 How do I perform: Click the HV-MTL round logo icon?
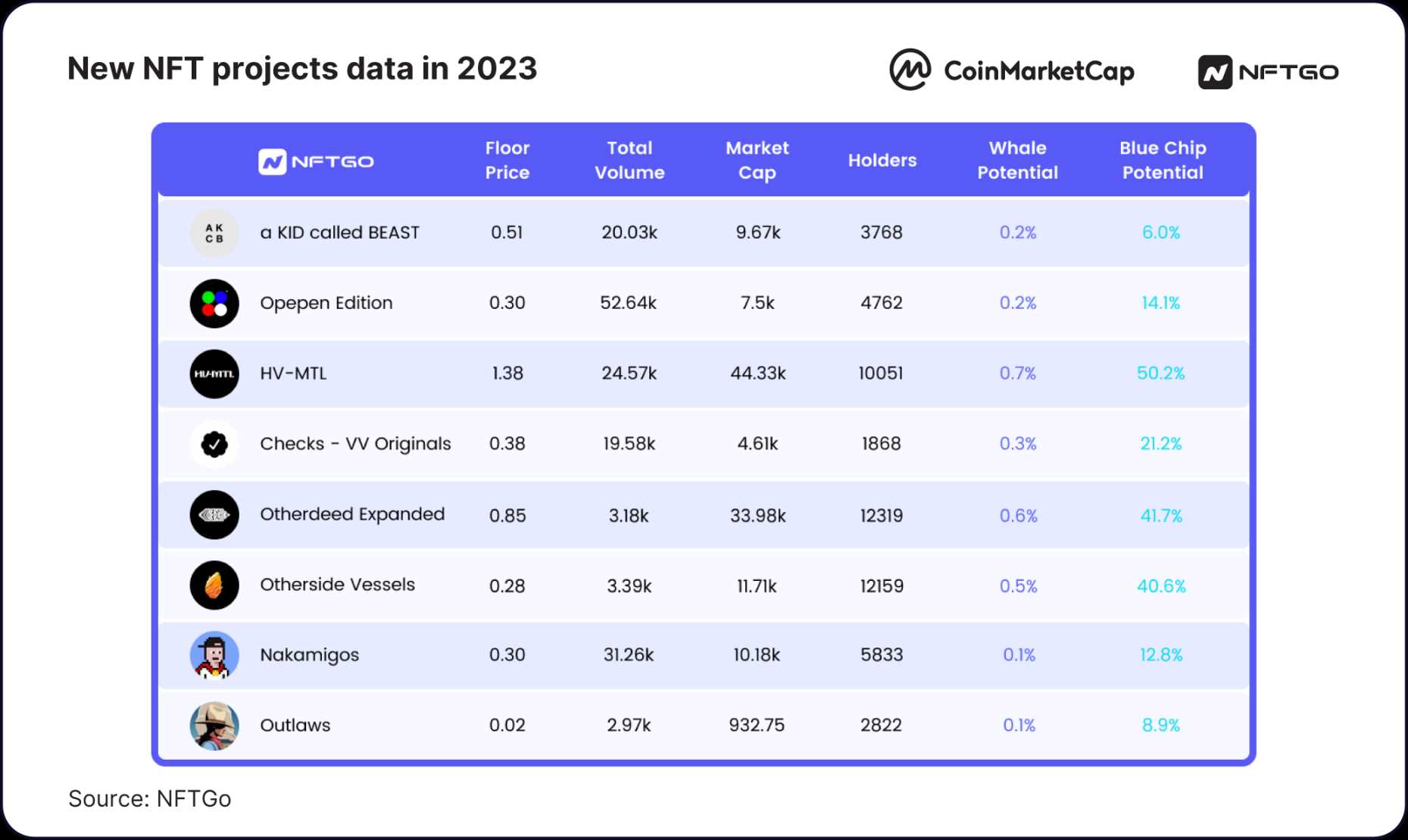click(x=214, y=374)
